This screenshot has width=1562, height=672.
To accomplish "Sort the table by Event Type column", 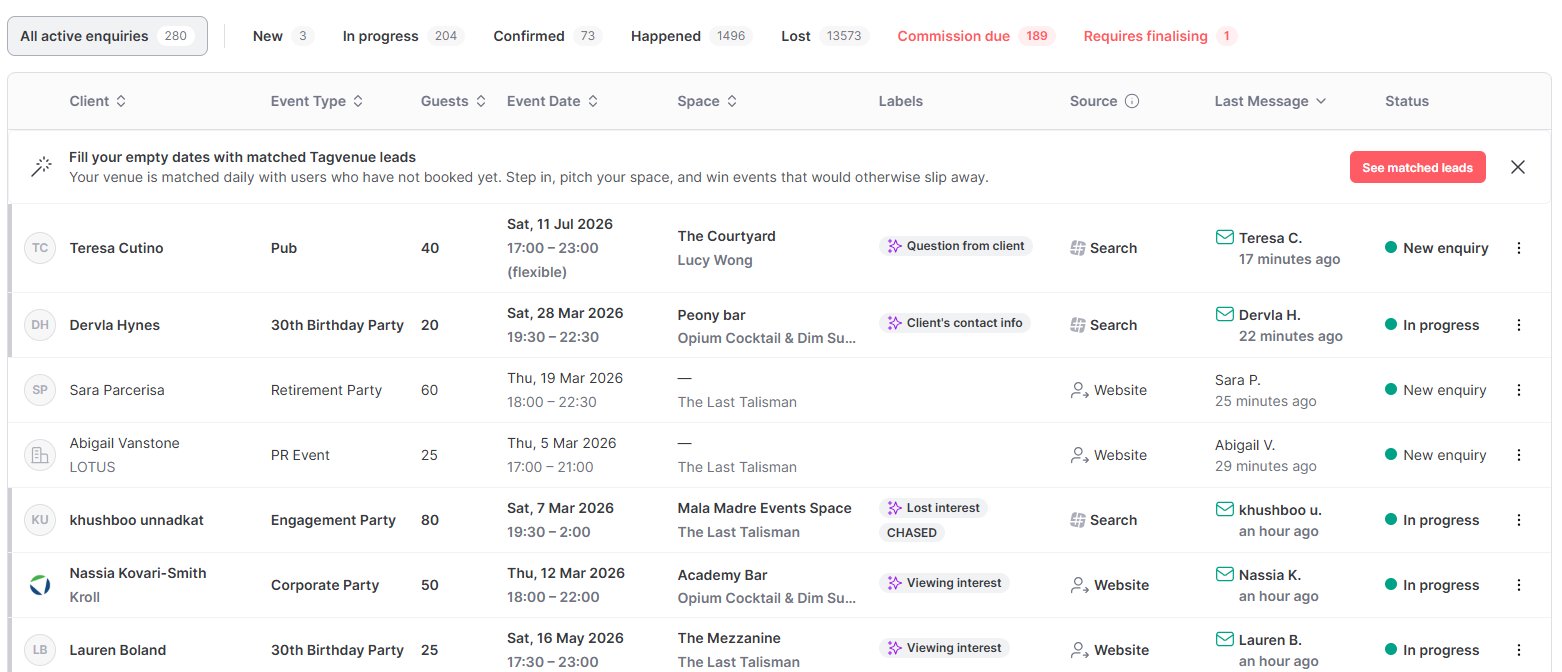I will [317, 101].
